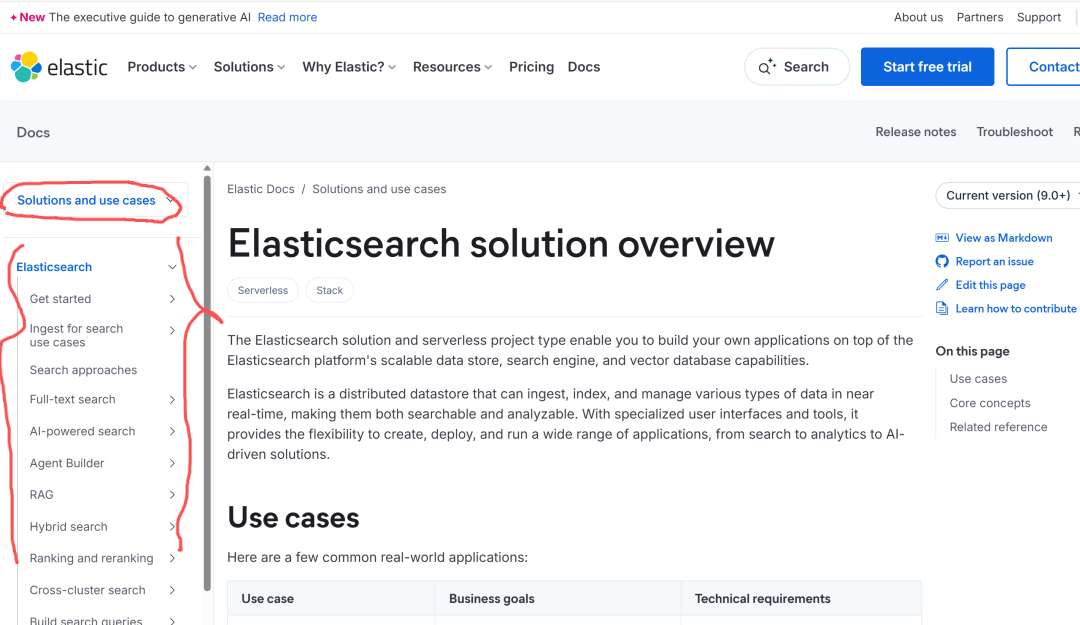Click the Search field in header
Screen dimensions: 1080x625
click(x=797, y=67)
